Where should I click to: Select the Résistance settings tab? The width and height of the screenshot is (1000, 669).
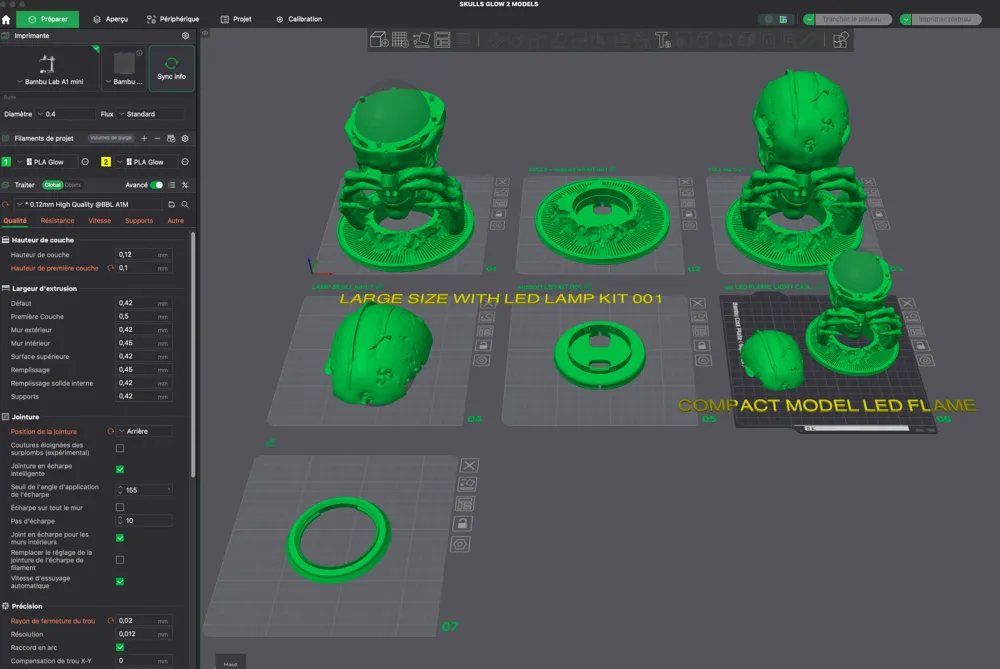coord(57,221)
